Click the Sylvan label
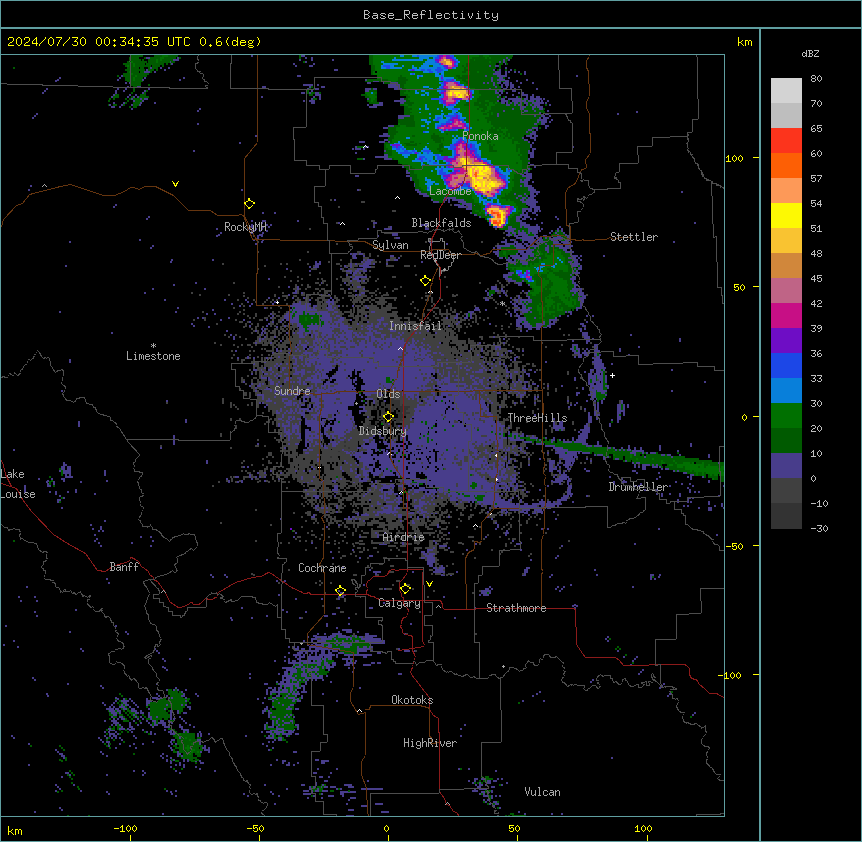862x842 pixels. tap(390, 245)
